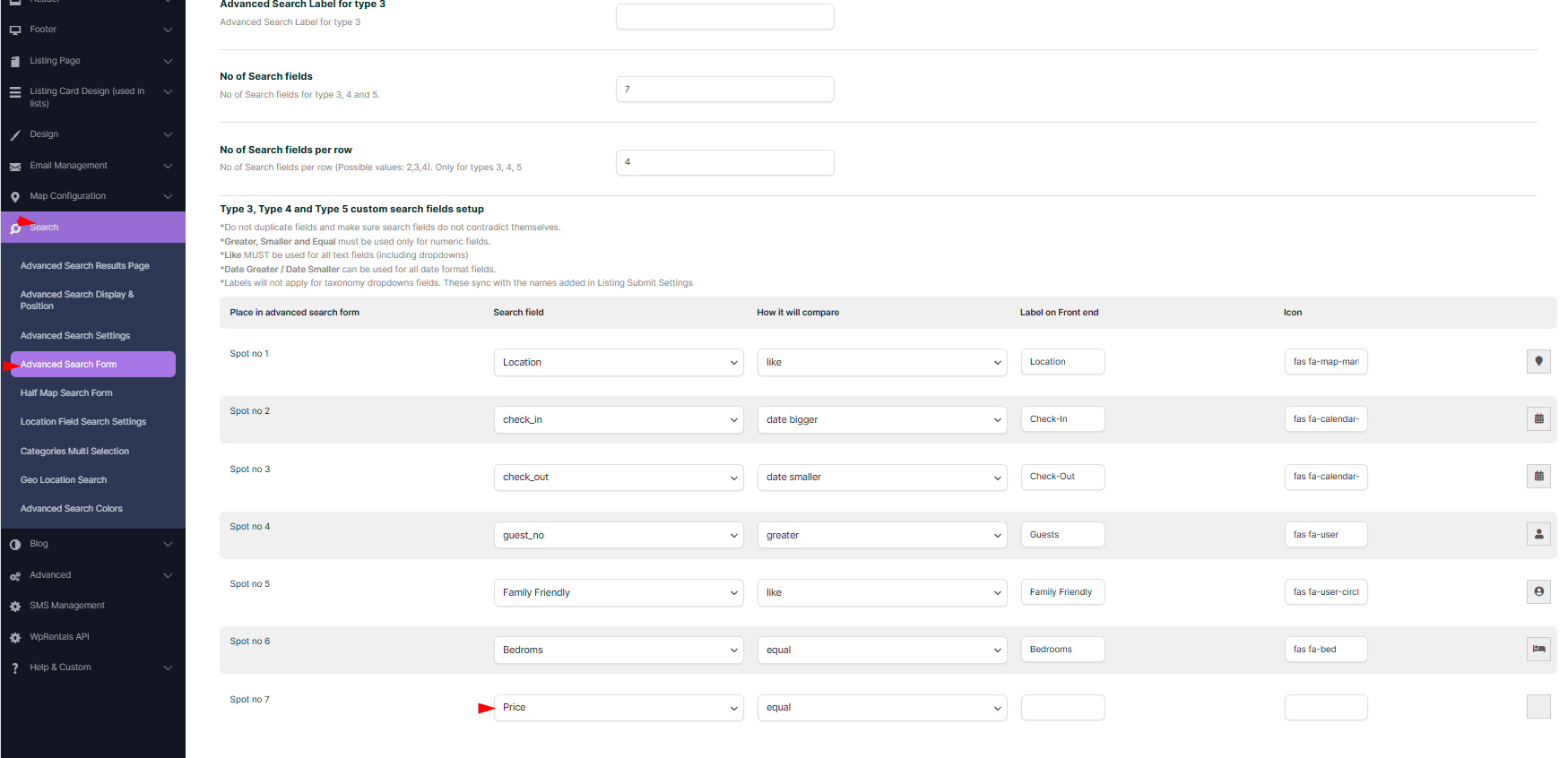Click the calendar icon button for Spot 3

tap(1538, 477)
